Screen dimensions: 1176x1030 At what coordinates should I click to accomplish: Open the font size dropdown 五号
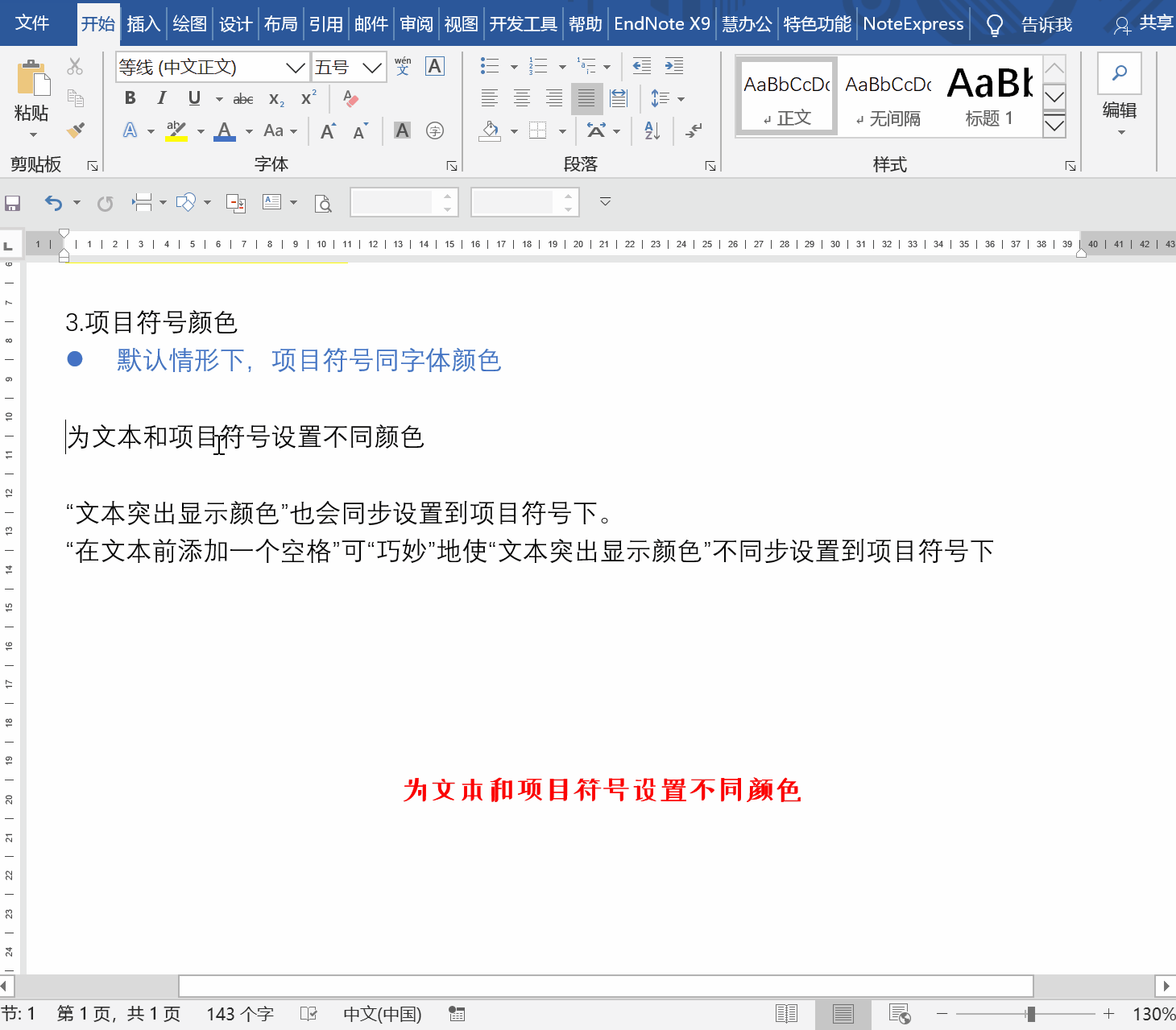371,68
